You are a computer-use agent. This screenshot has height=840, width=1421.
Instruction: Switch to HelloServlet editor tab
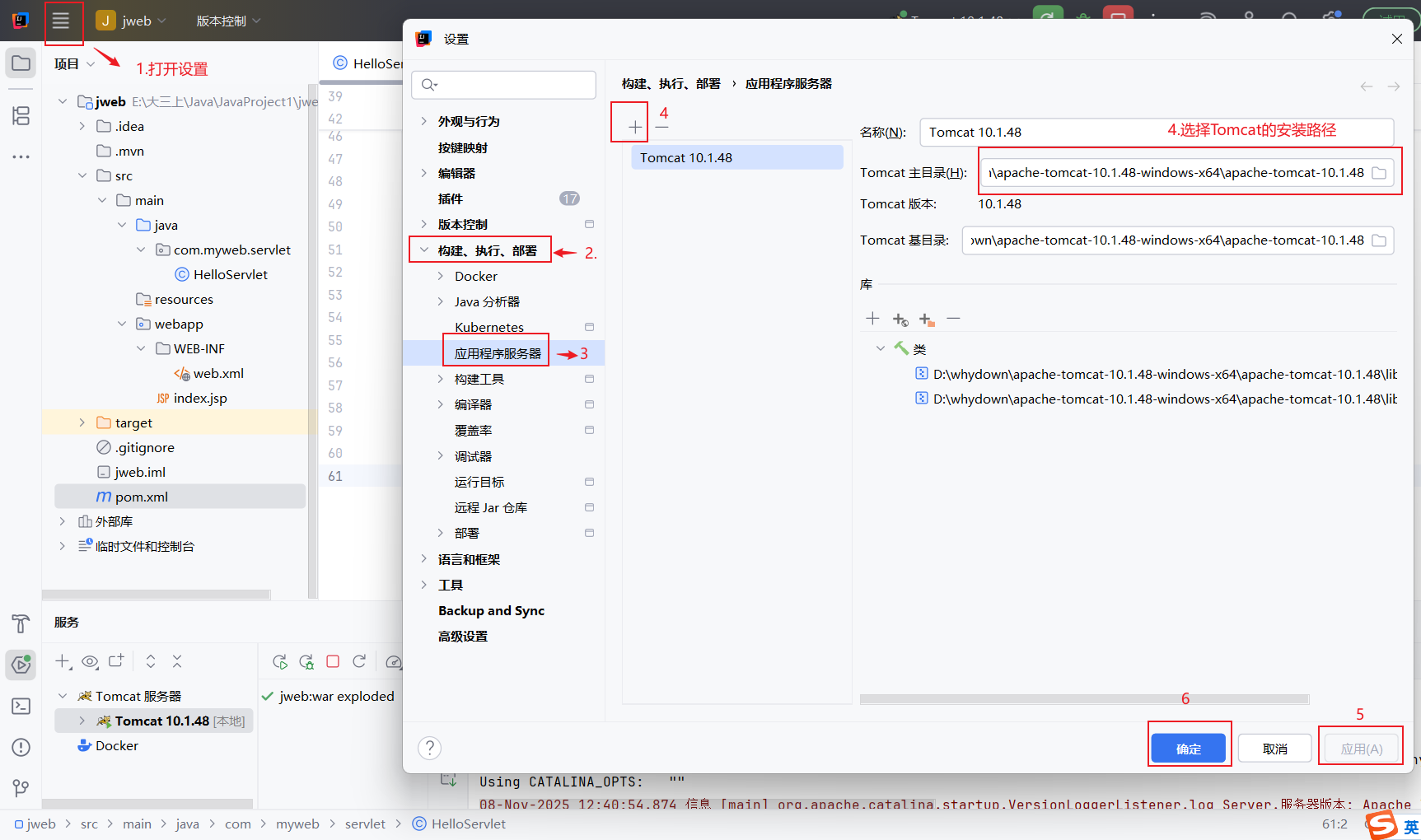pos(367,63)
